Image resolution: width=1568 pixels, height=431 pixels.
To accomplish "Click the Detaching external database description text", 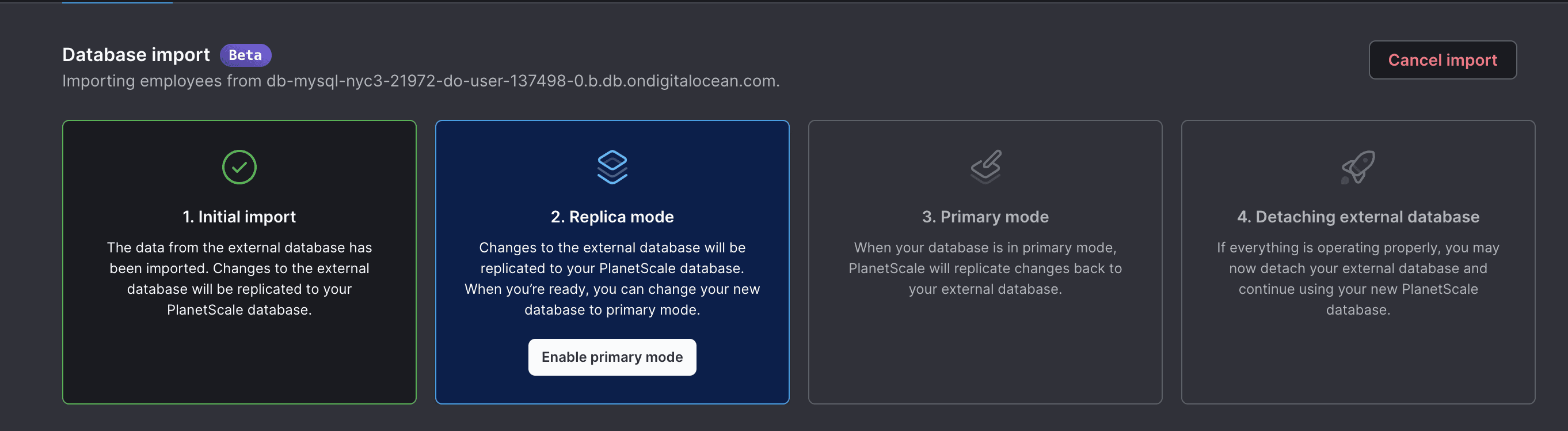I will pyautogui.click(x=1358, y=279).
